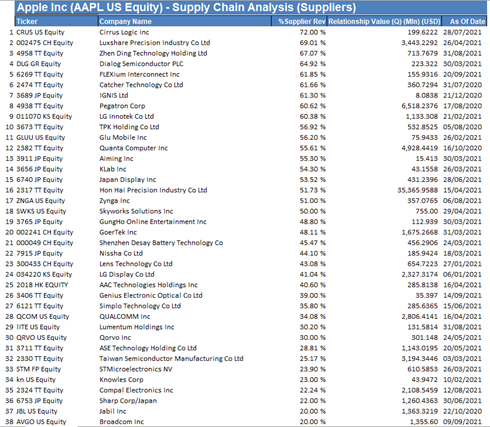Click the 72.00 % supplier revenue cell
Screen dimensions: 490x427
tap(312, 32)
